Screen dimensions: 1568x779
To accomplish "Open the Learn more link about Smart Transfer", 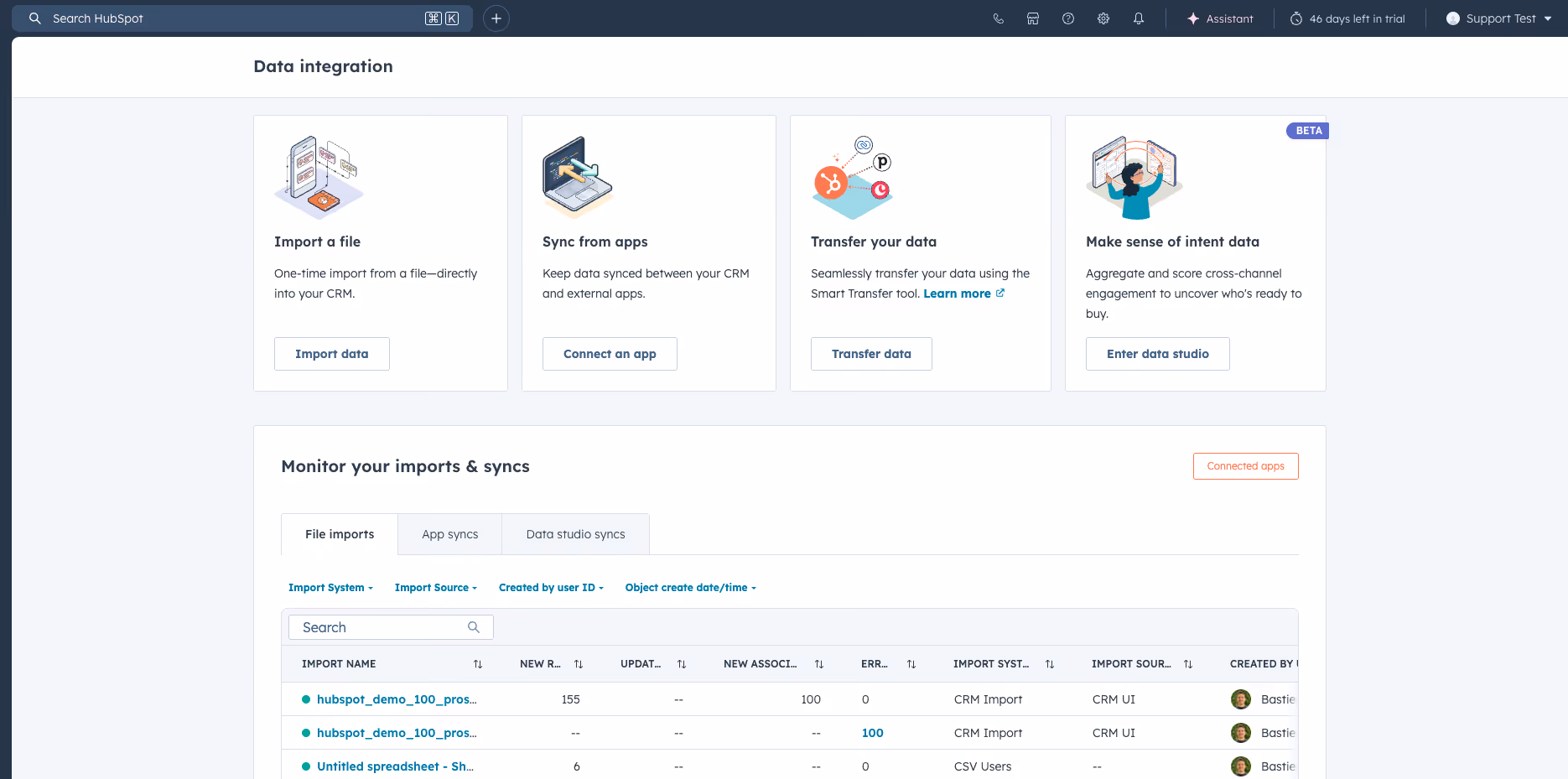I will (957, 293).
